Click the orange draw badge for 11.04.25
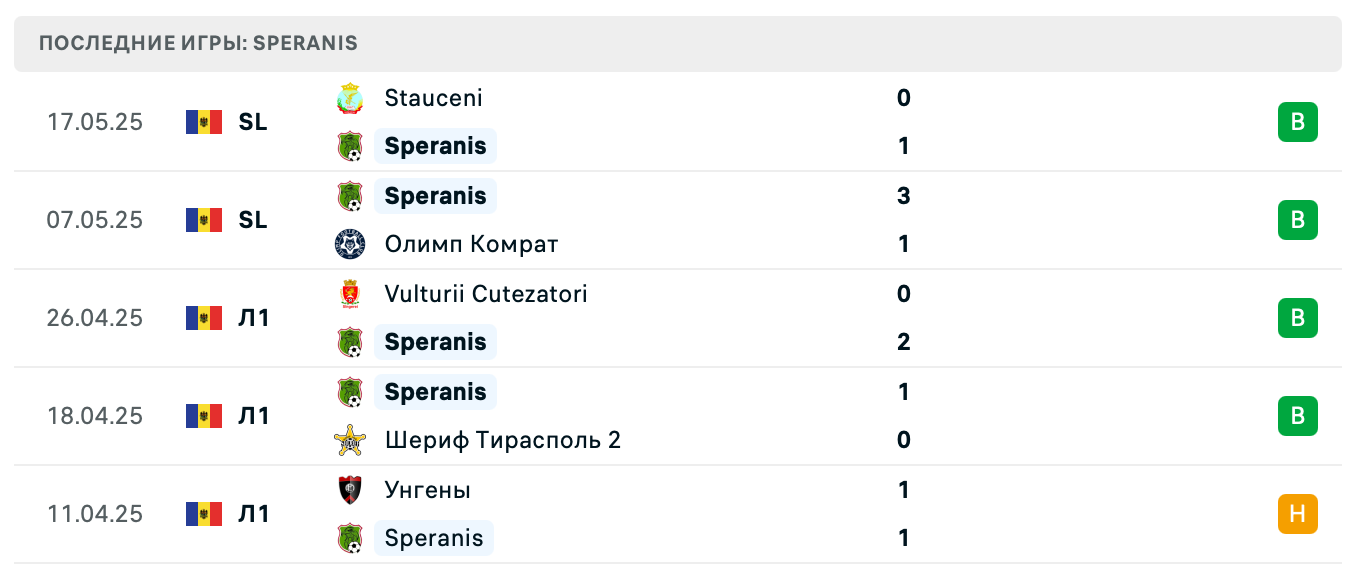1356x580 pixels. [x=1297, y=514]
